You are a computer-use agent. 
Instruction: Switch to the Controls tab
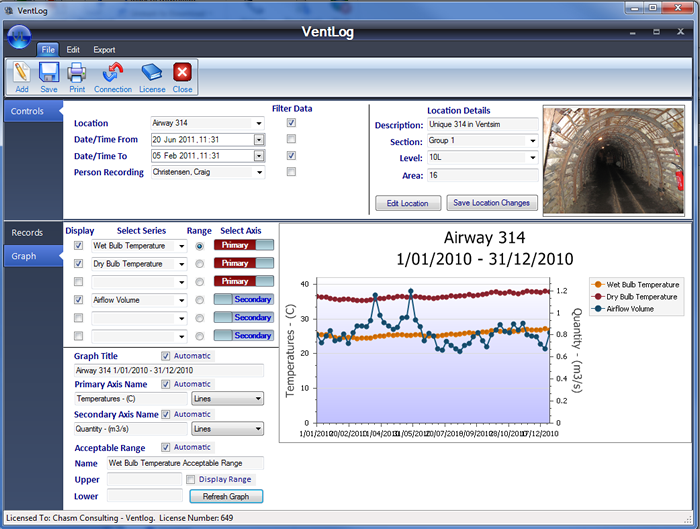31,111
